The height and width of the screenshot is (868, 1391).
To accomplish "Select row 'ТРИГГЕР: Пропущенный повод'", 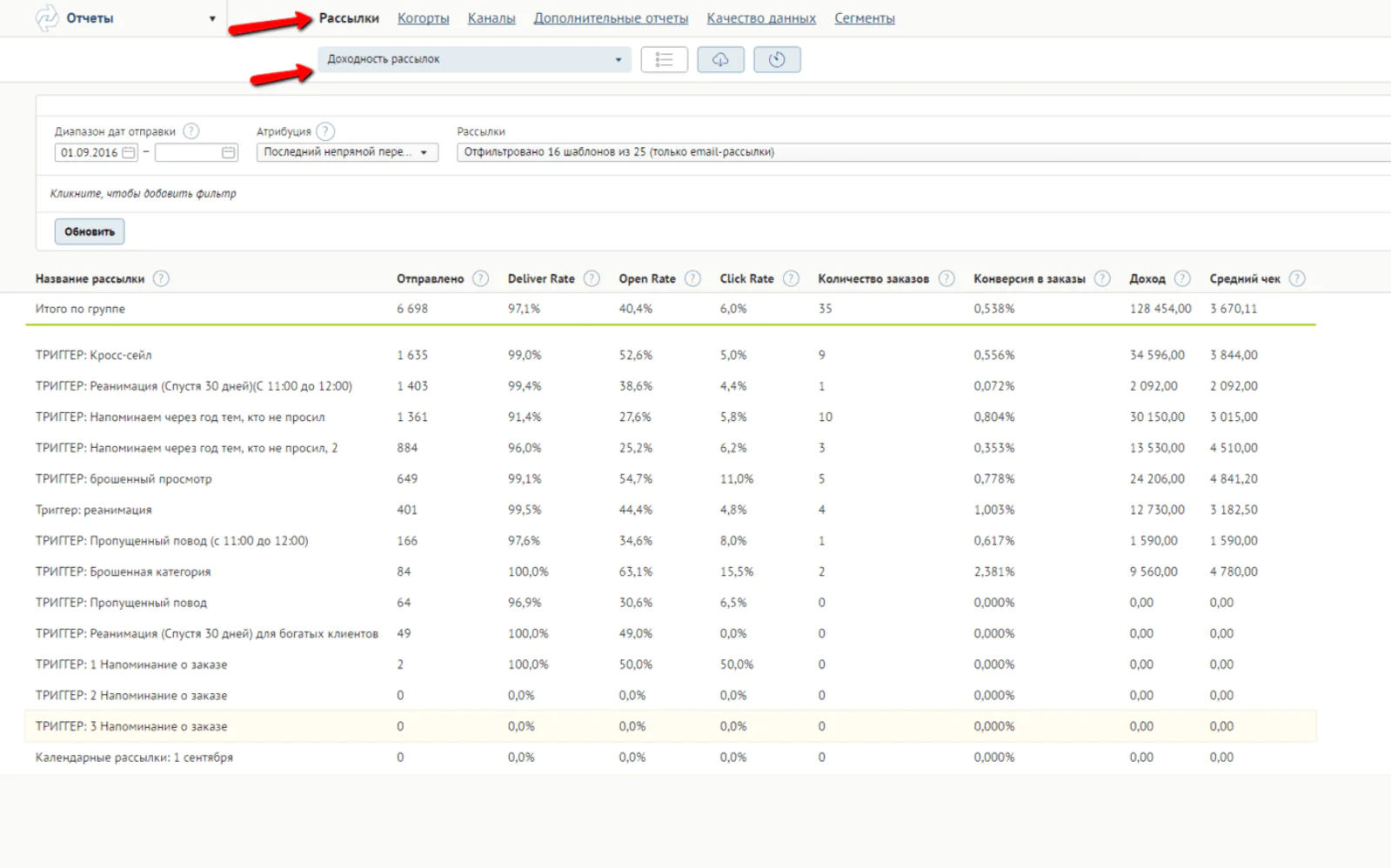I will pyautogui.click(x=671, y=602).
